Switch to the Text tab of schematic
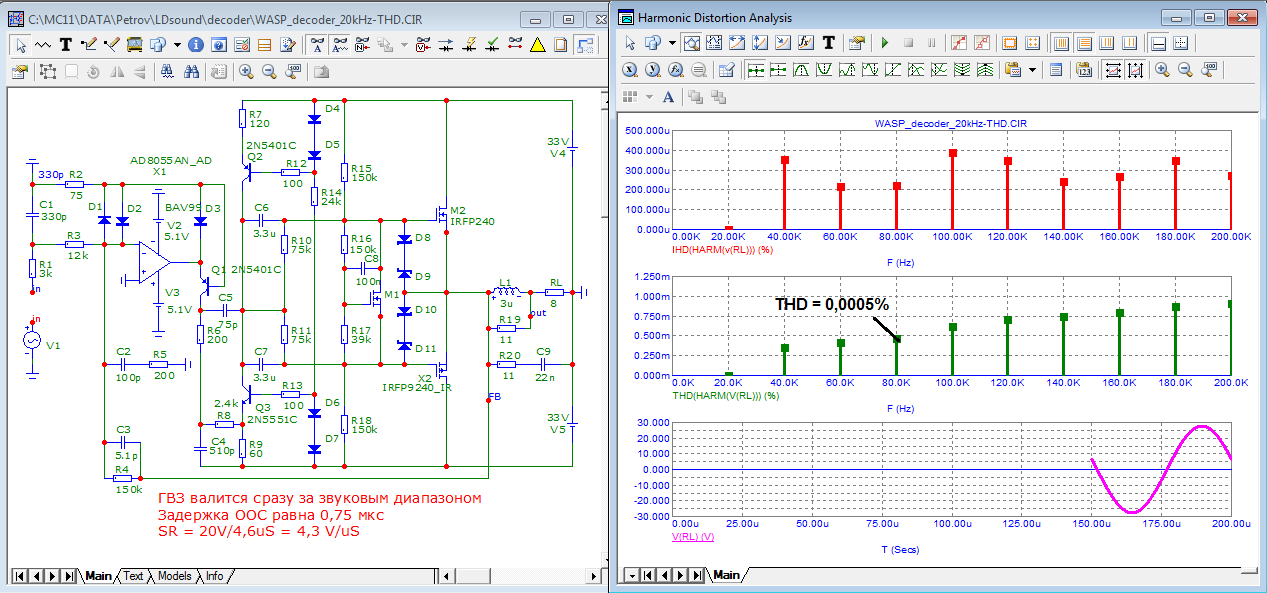Image resolution: width=1267 pixels, height=593 pixels. pyautogui.click(x=133, y=576)
